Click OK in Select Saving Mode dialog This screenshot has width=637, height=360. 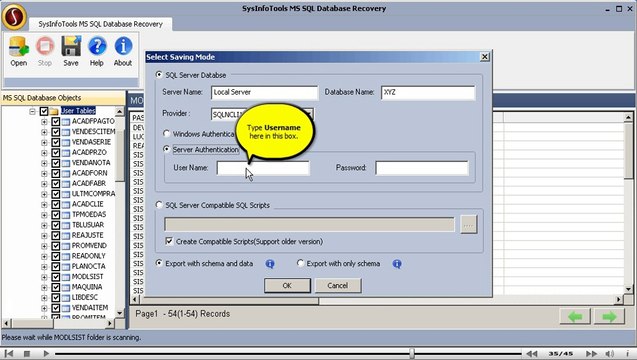(x=287, y=286)
